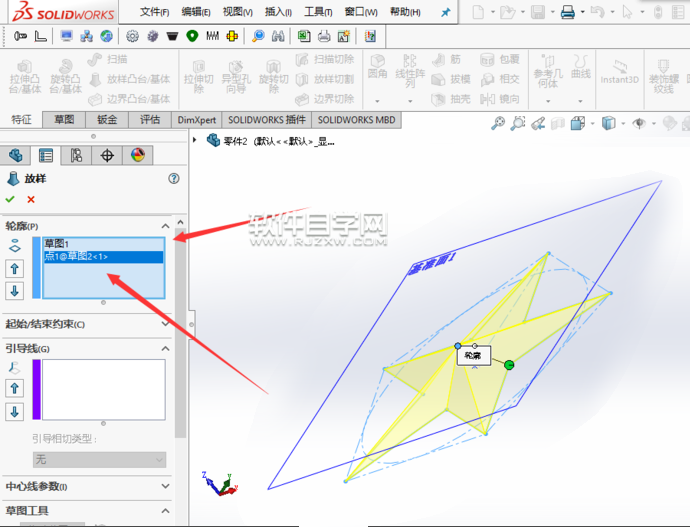The width and height of the screenshot is (690, 527).
Task: Switch to the 钣金 tab
Action: pyautogui.click(x=107, y=119)
